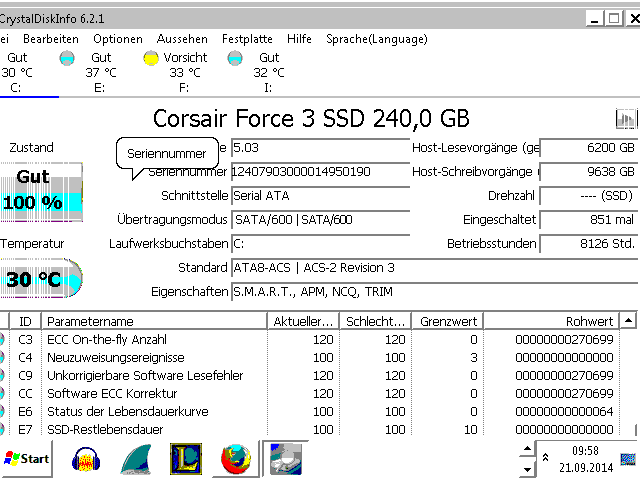Select row Neuzuweisungsereignisse
The height and width of the screenshot is (480, 640).
coord(309,358)
